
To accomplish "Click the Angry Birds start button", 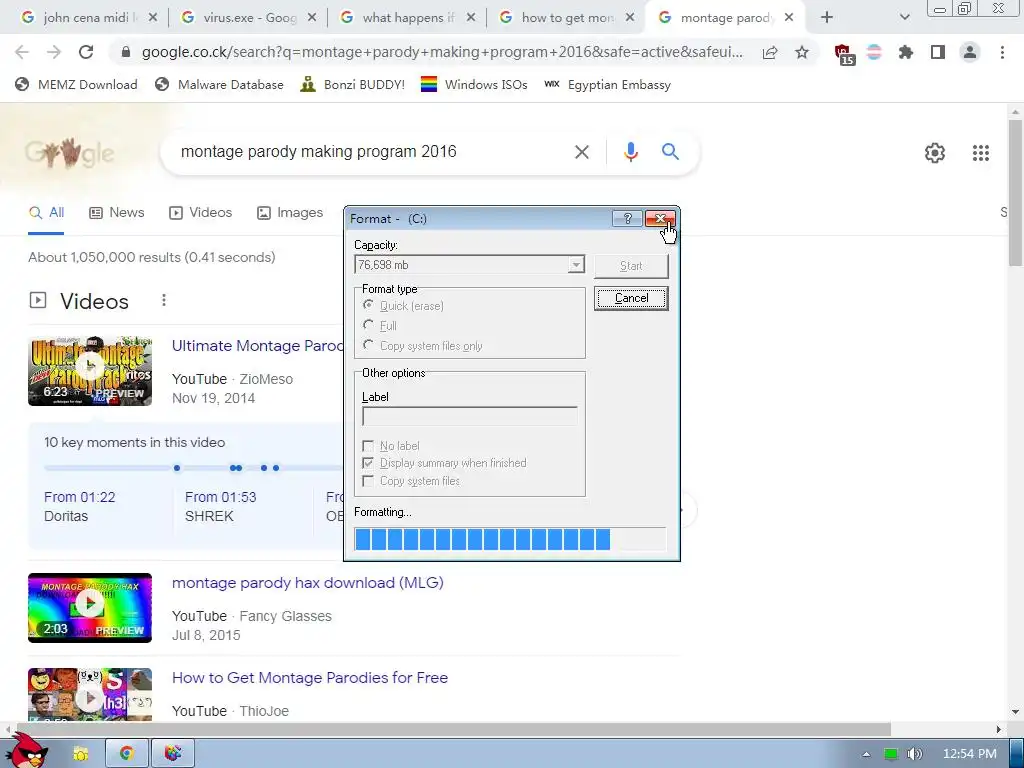I will click(x=25, y=751).
